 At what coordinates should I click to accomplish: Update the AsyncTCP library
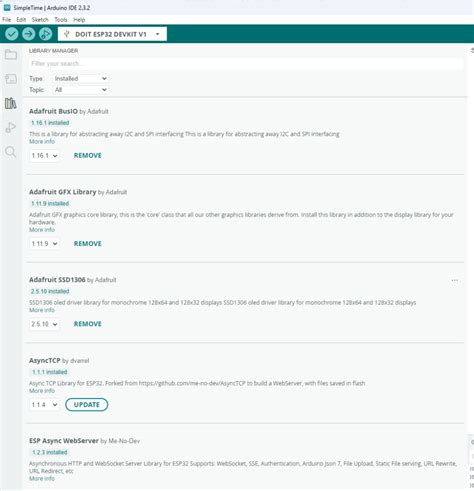(x=87, y=405)
